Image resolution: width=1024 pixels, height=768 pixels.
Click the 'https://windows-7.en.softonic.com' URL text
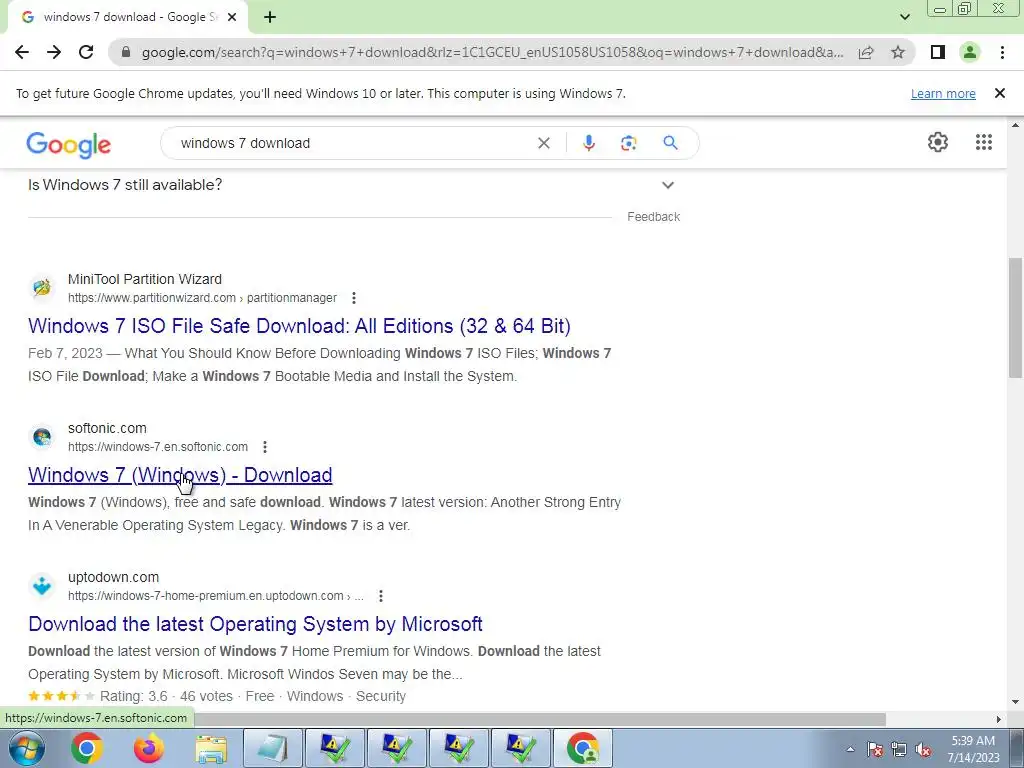click(158, 447)
